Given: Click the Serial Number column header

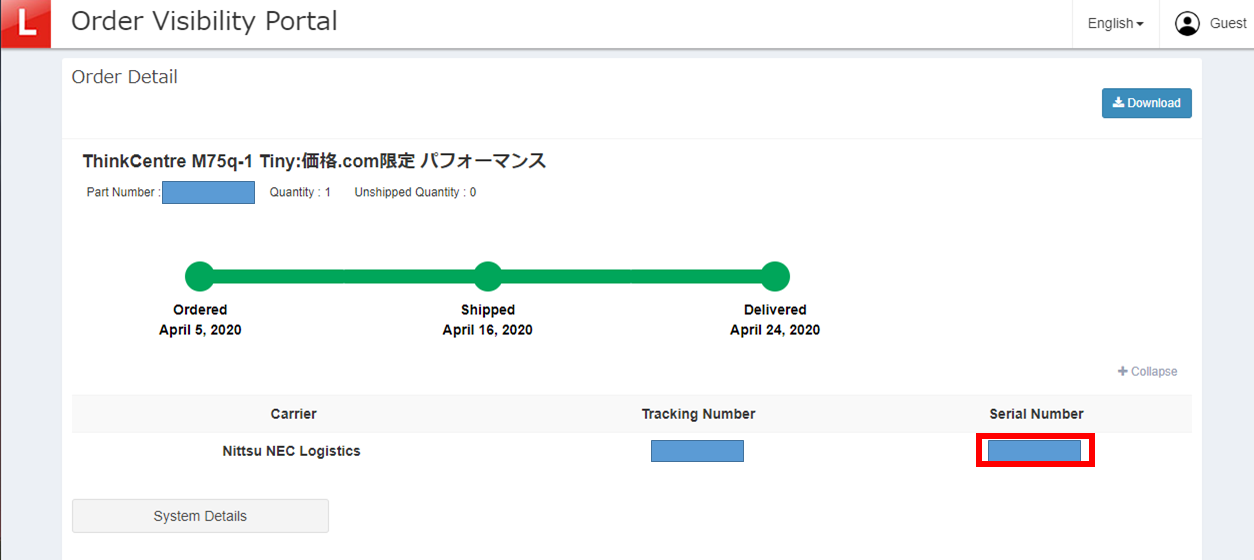Looking at the screenshot, I should pos(1036,414).
